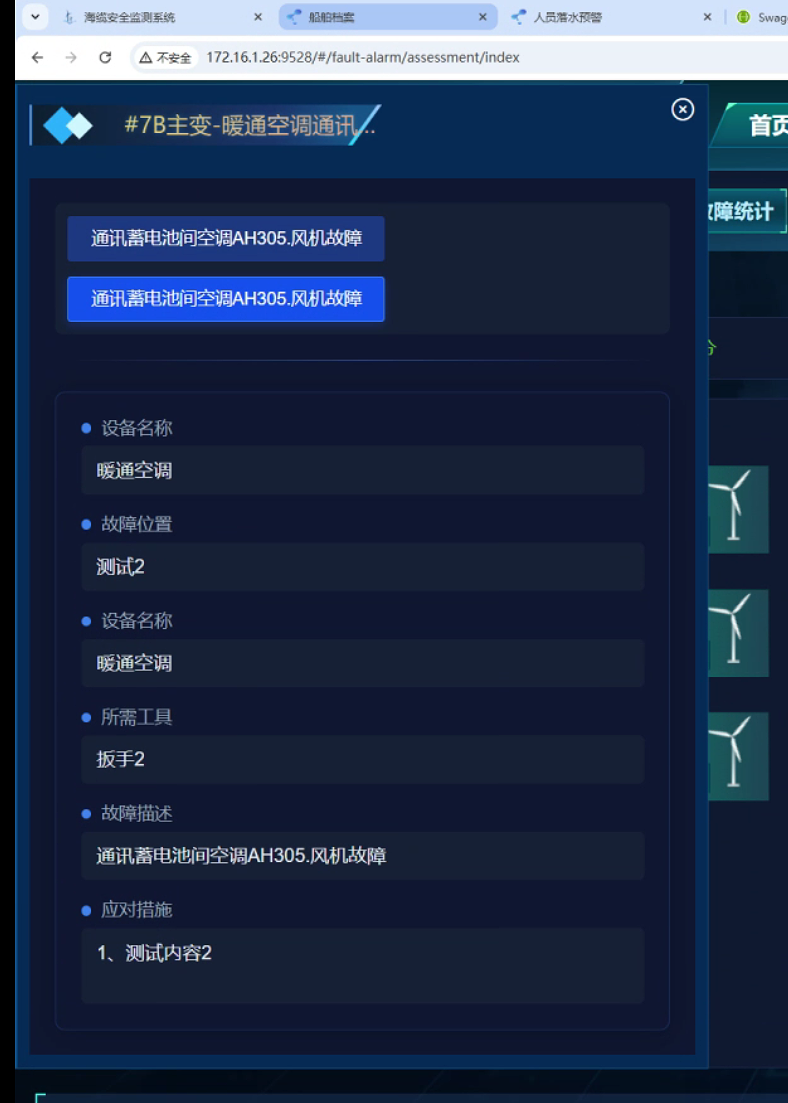Close the 海缆安全监测系统 browser tab
This screenshot has width=788, height=1103.
(257, 17)
